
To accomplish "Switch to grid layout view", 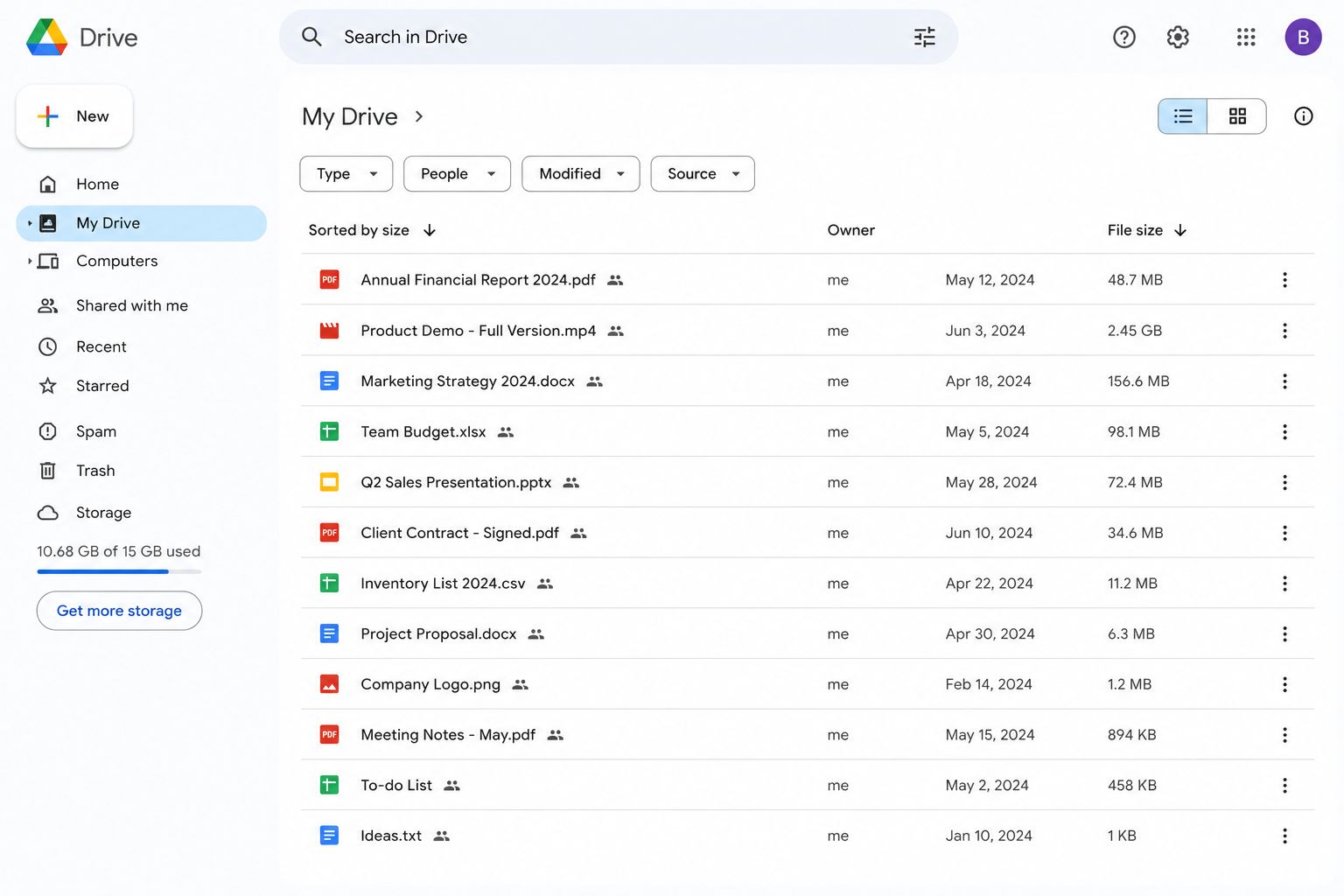I will (x=1237, y=116).
